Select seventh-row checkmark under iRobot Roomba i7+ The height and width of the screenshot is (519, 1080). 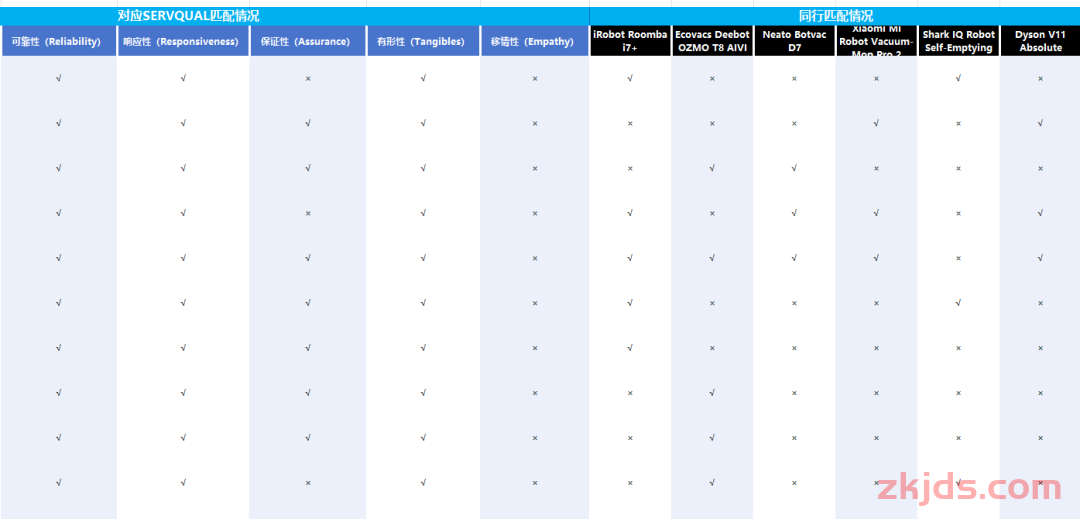[630, 348]
